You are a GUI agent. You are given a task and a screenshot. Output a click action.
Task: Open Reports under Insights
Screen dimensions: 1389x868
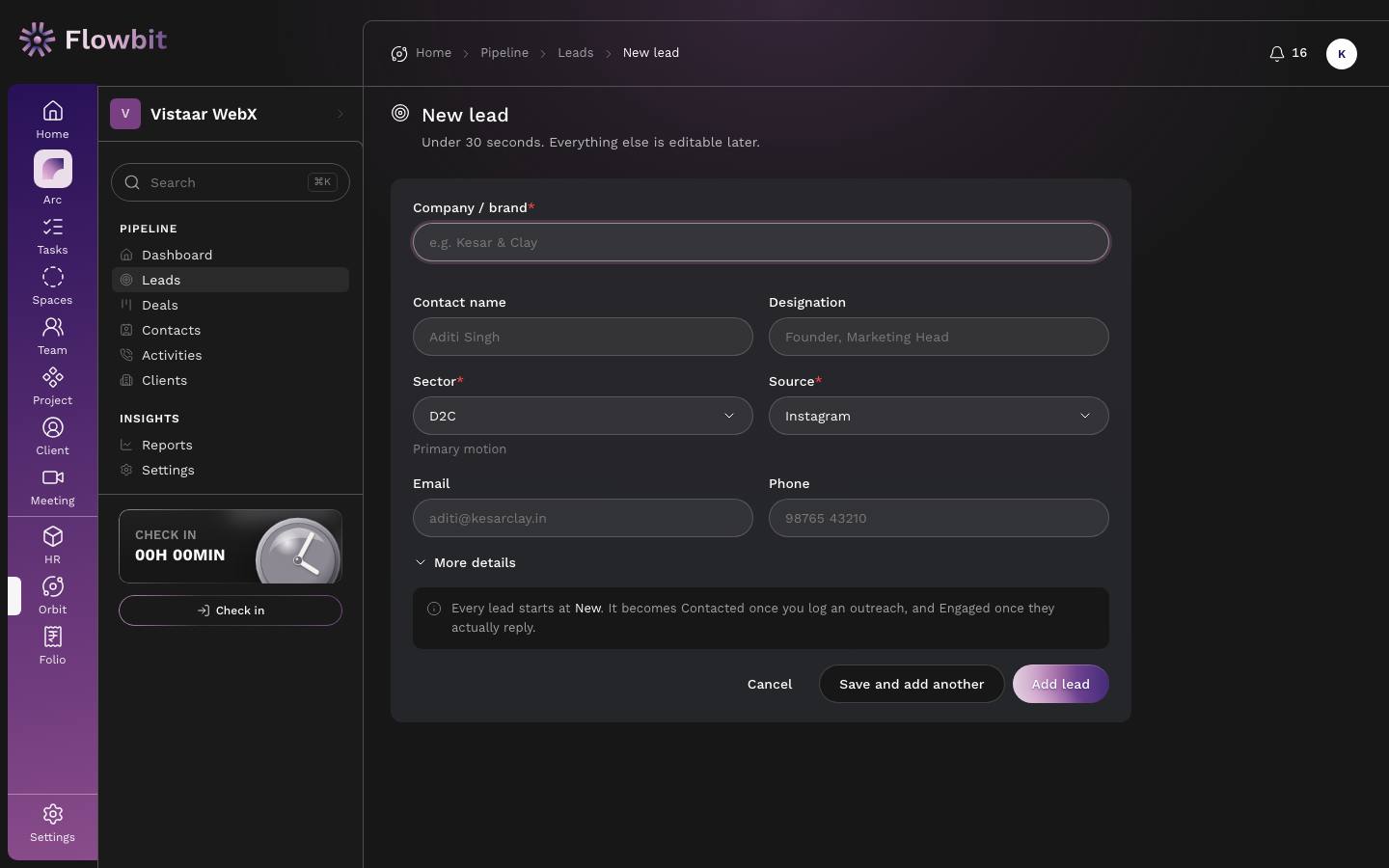(x=231, y=445)
